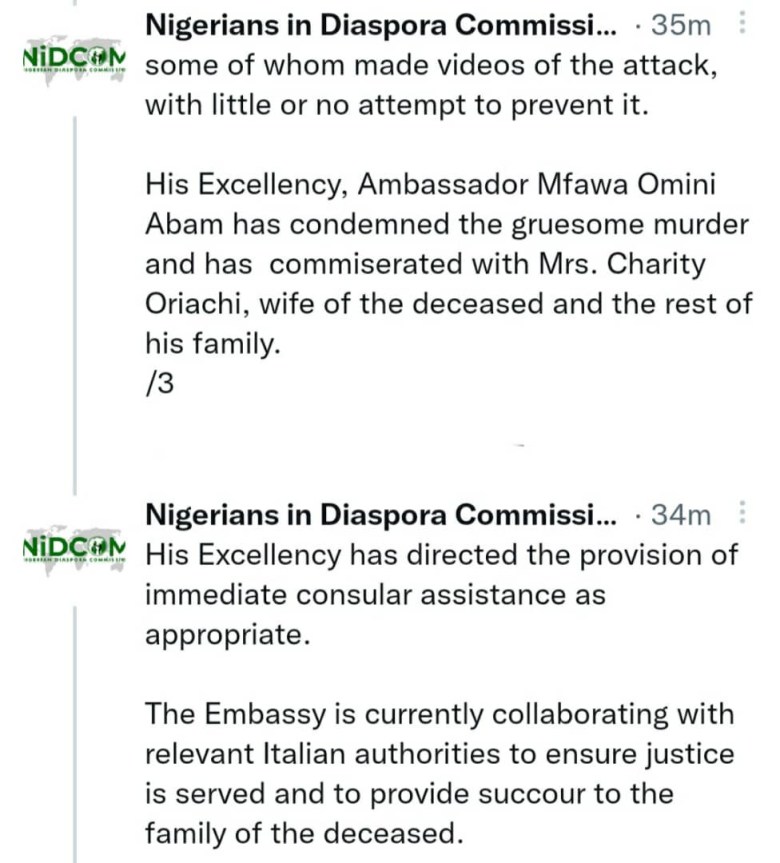Open the NIDCOM avatar on the 35m tweet

coord(74,59)
